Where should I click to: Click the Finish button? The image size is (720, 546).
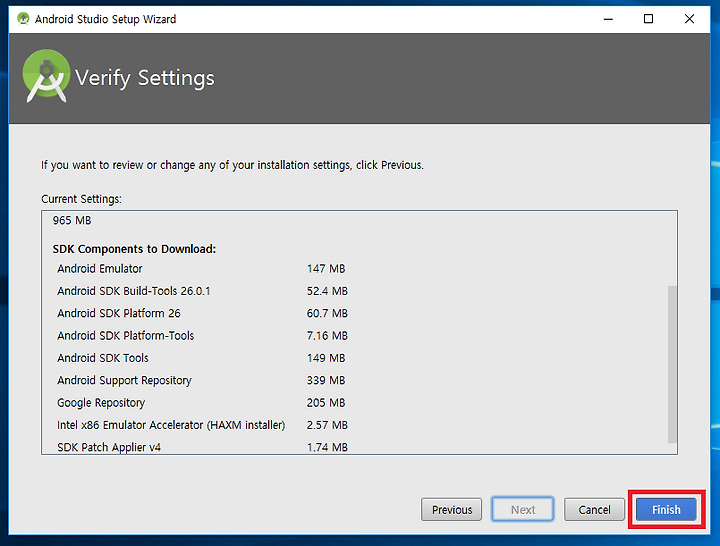coord(666,509)
